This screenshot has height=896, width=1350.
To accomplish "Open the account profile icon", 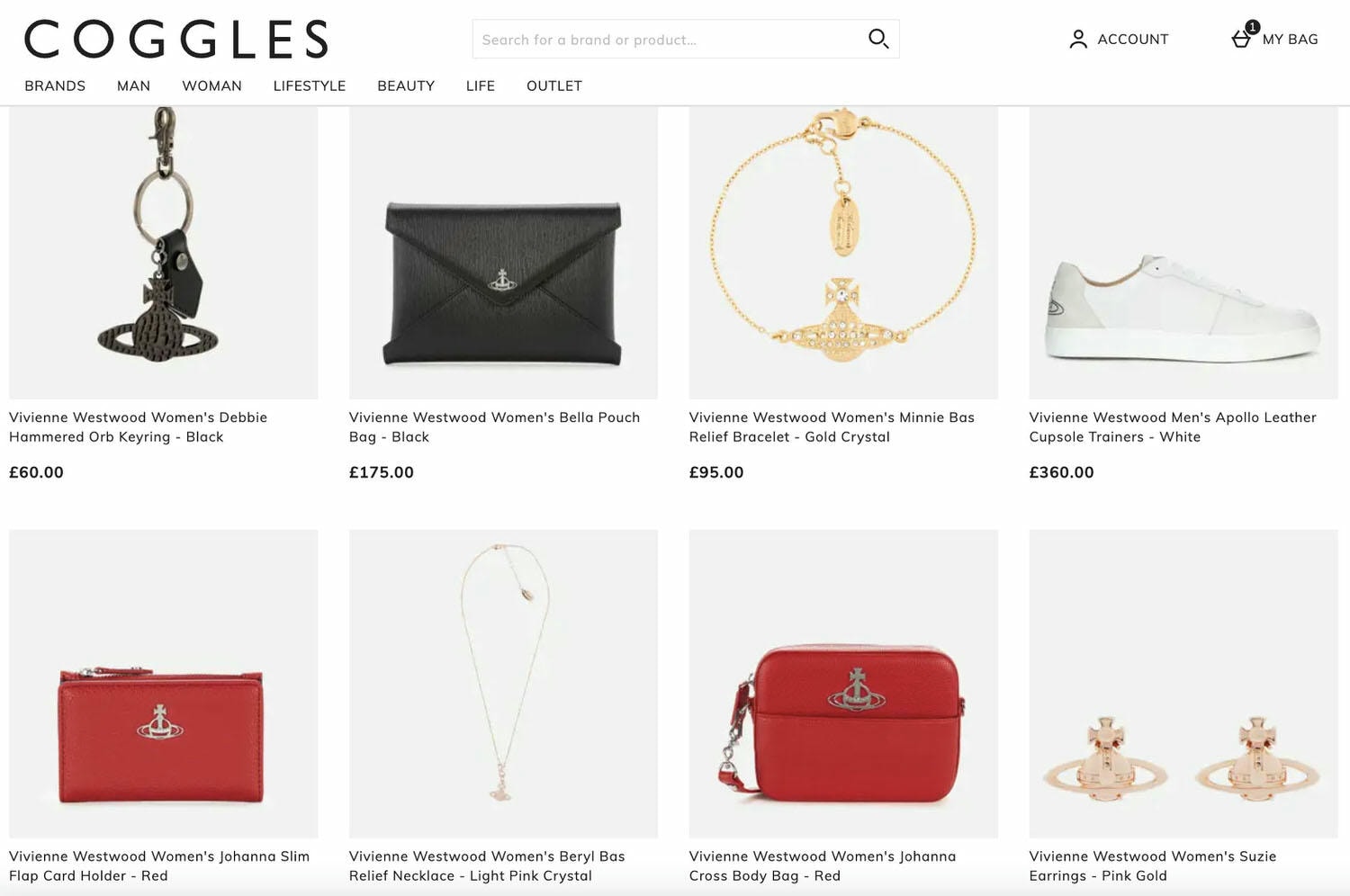I will tap(1077, 40).
